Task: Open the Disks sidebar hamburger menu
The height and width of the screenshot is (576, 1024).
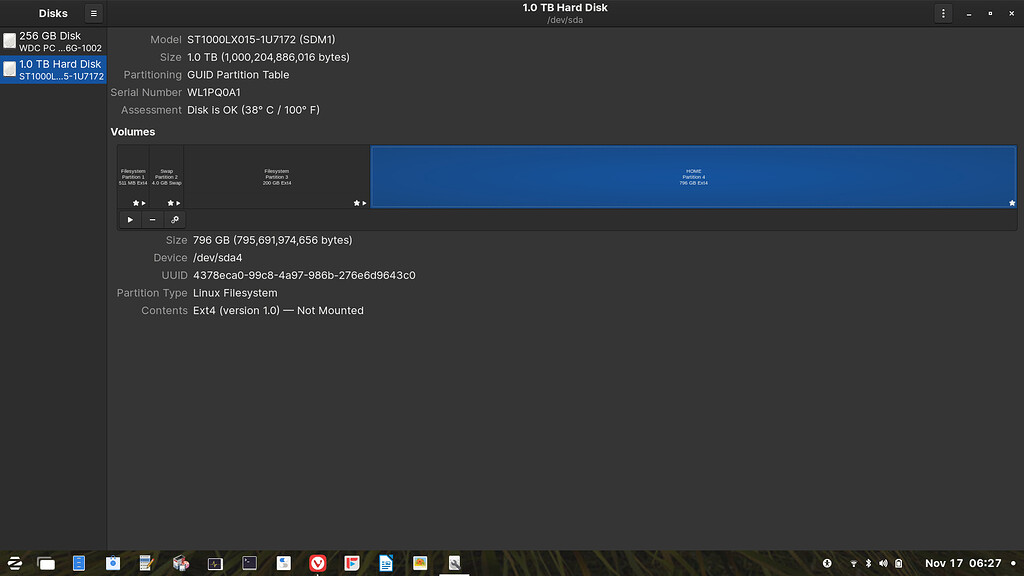Action: pyautogui.click(x=93, y=13)
